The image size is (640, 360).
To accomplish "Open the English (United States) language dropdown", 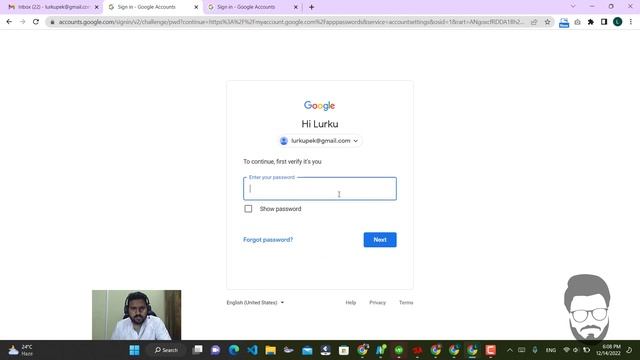I will tap(255, 302).
